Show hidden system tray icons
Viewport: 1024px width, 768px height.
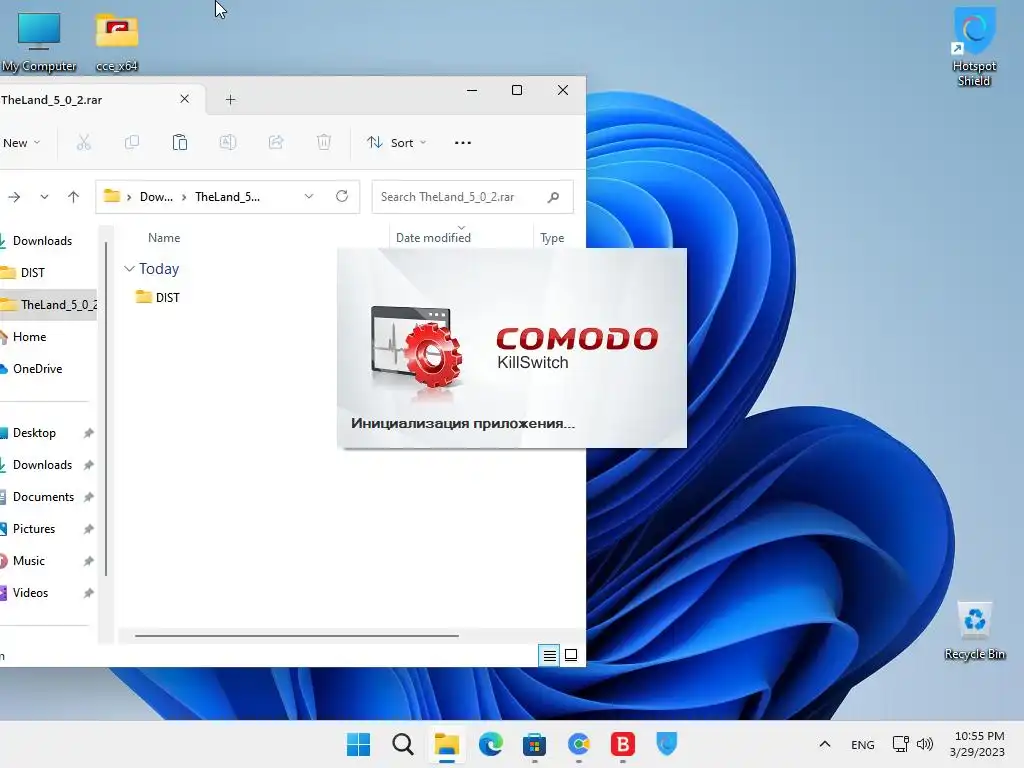pyautogui.click(x=825, y=744)
